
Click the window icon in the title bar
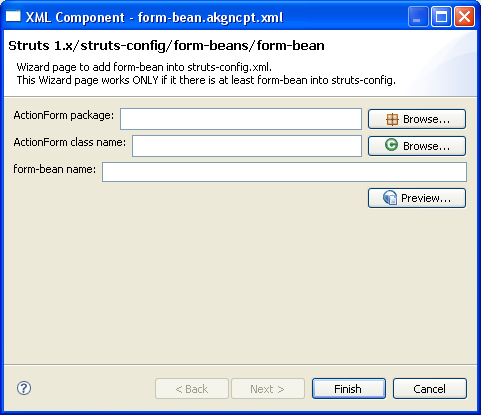click(x=13, y=16)
